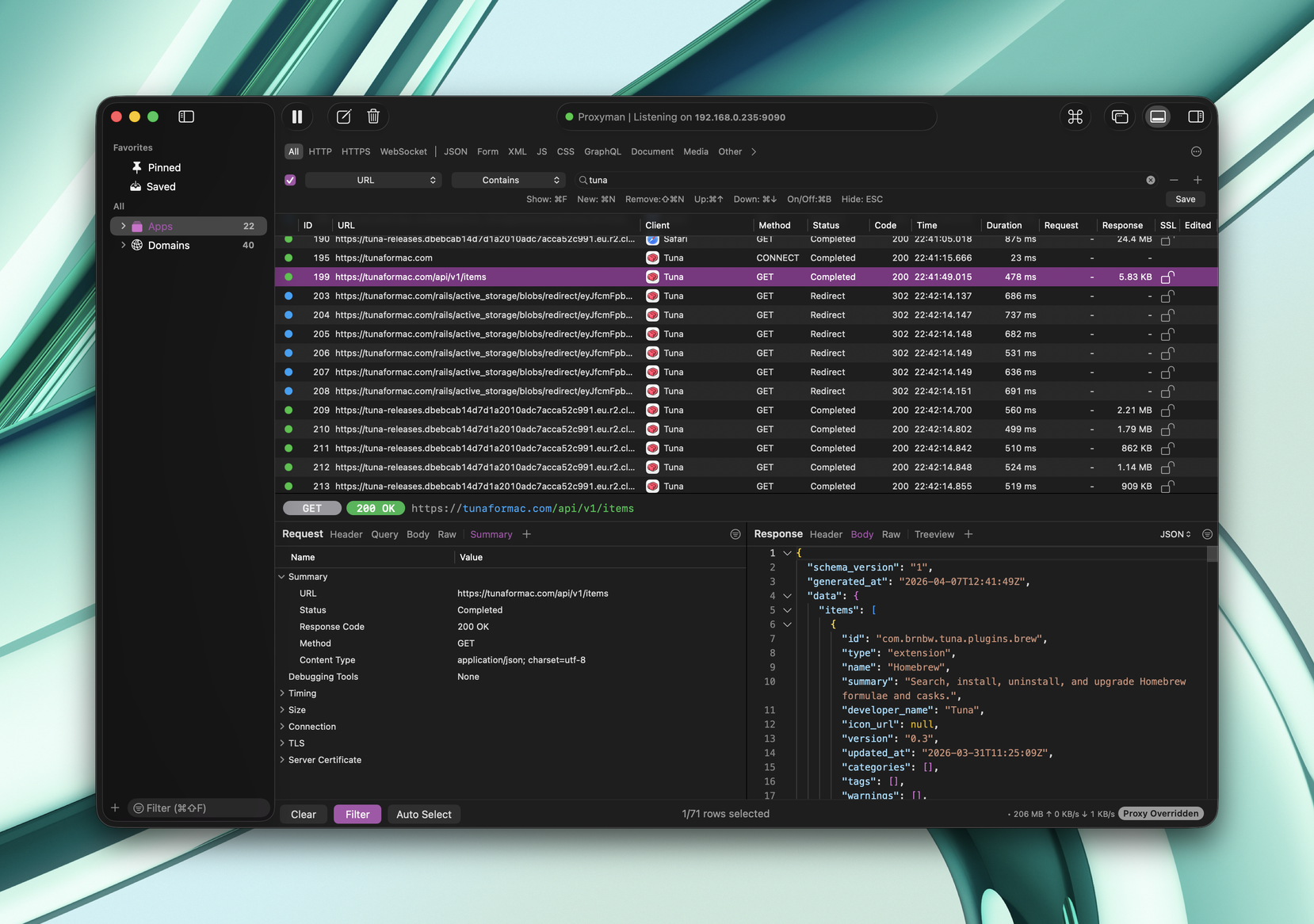Open the command shortcut icon in toolbar
The image size is (1314, 924).
(1075, 117)
